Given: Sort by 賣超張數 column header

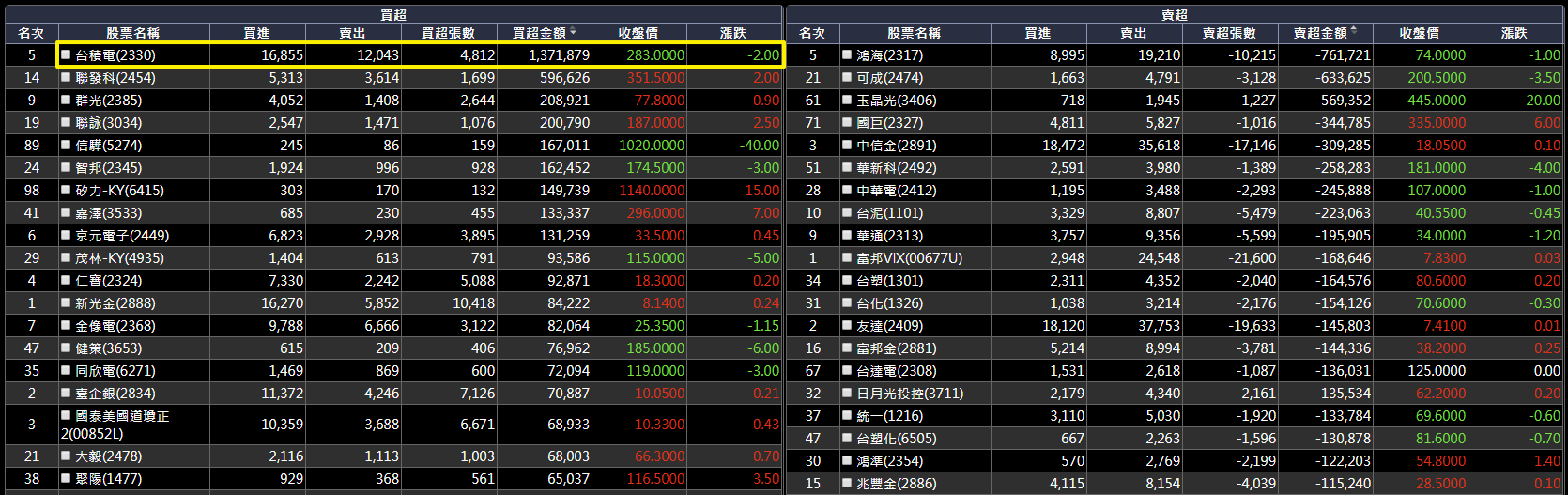Looking at the screenshot, I should pos(1229,33).
